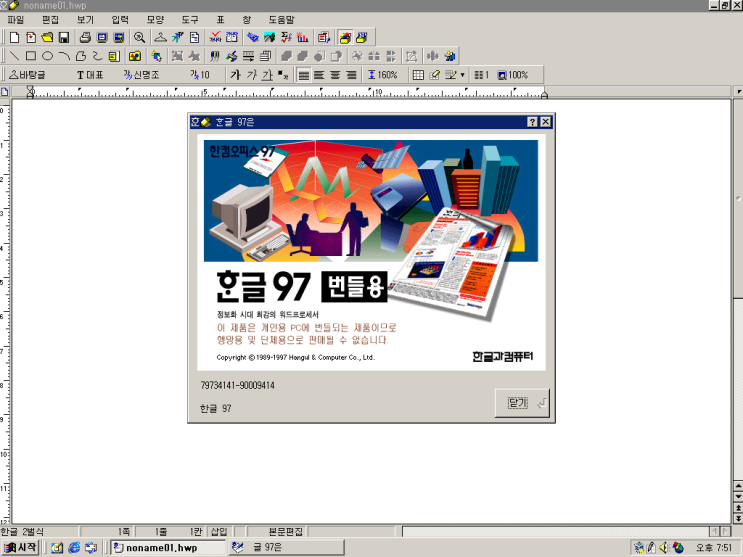Viewport: 743px width, 557px height.
Task: Open the 모양 menu
Action: [x=155, y=19]
